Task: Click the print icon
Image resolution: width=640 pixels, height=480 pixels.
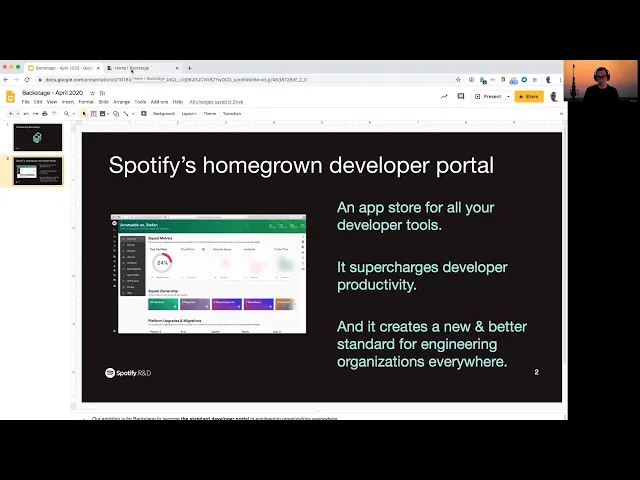Action: coord(44,113)
